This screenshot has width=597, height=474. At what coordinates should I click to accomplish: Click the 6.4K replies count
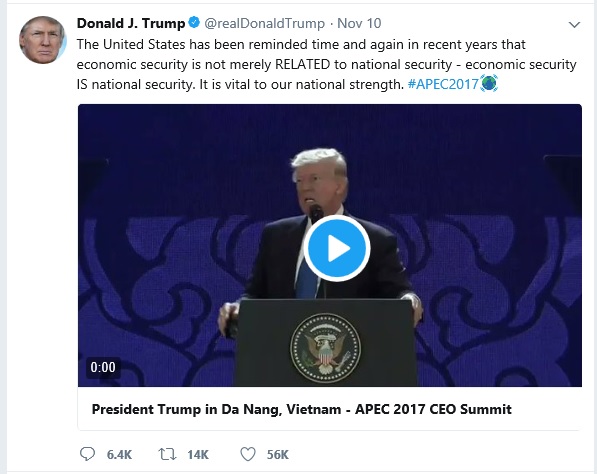119,455
